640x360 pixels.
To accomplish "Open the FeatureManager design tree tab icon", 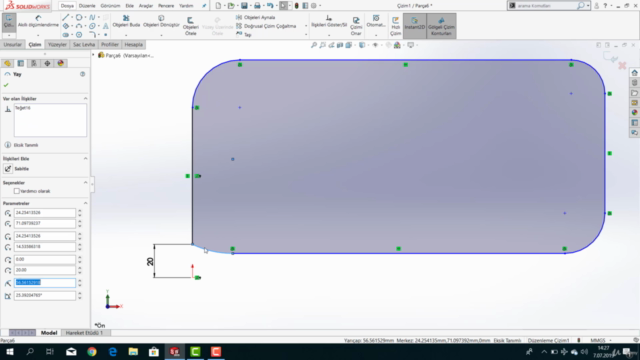I will pyautogui.click(x=7, y=63).
